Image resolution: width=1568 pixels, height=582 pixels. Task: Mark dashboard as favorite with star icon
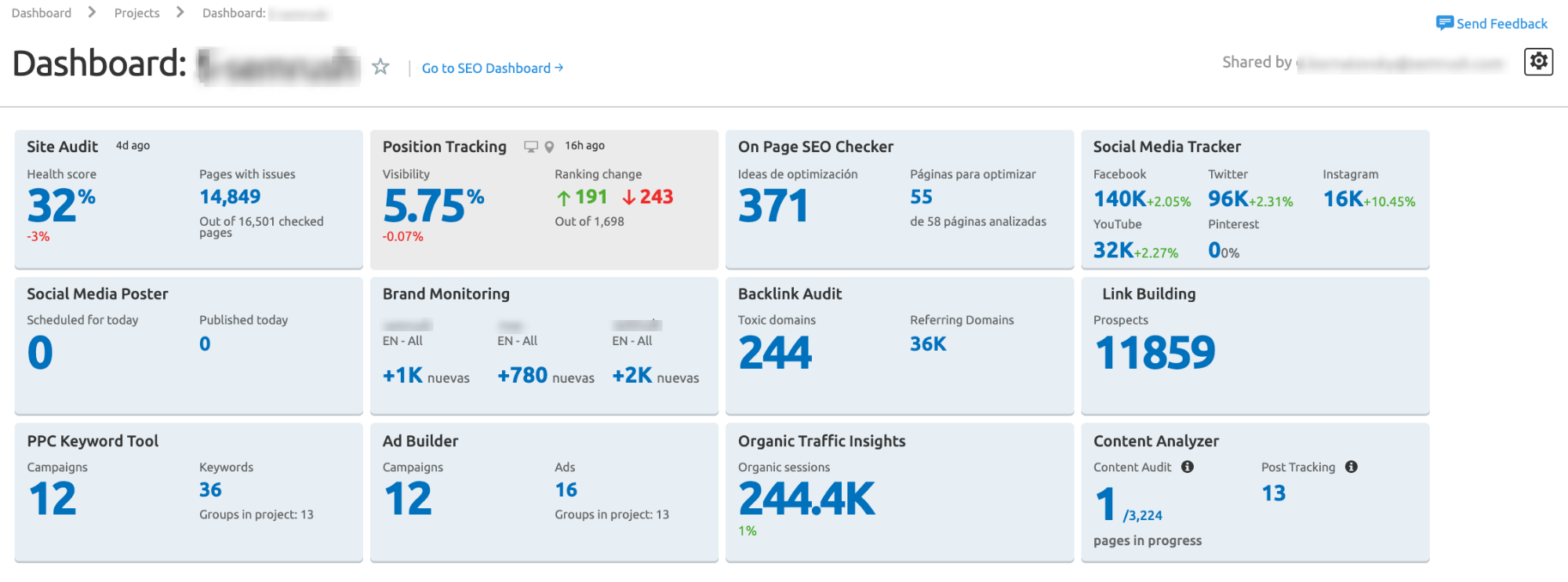pos(380,67)
